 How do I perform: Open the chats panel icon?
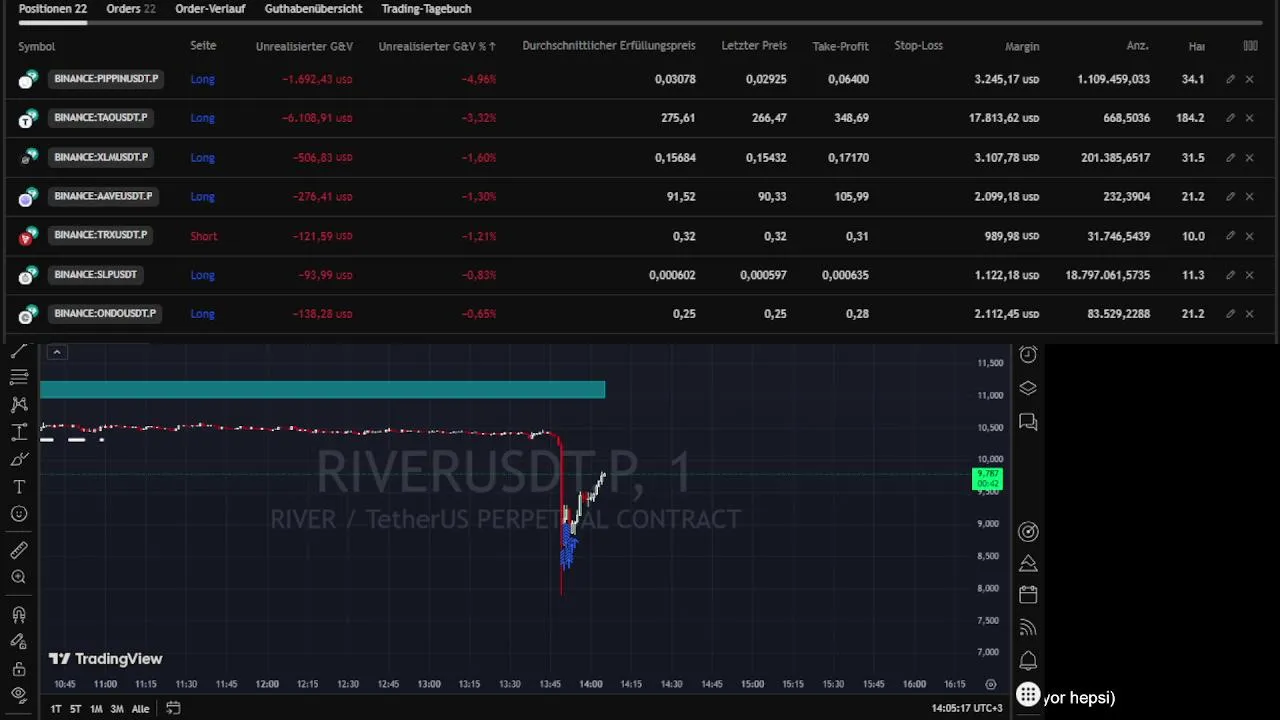[x=1028, y=422]
